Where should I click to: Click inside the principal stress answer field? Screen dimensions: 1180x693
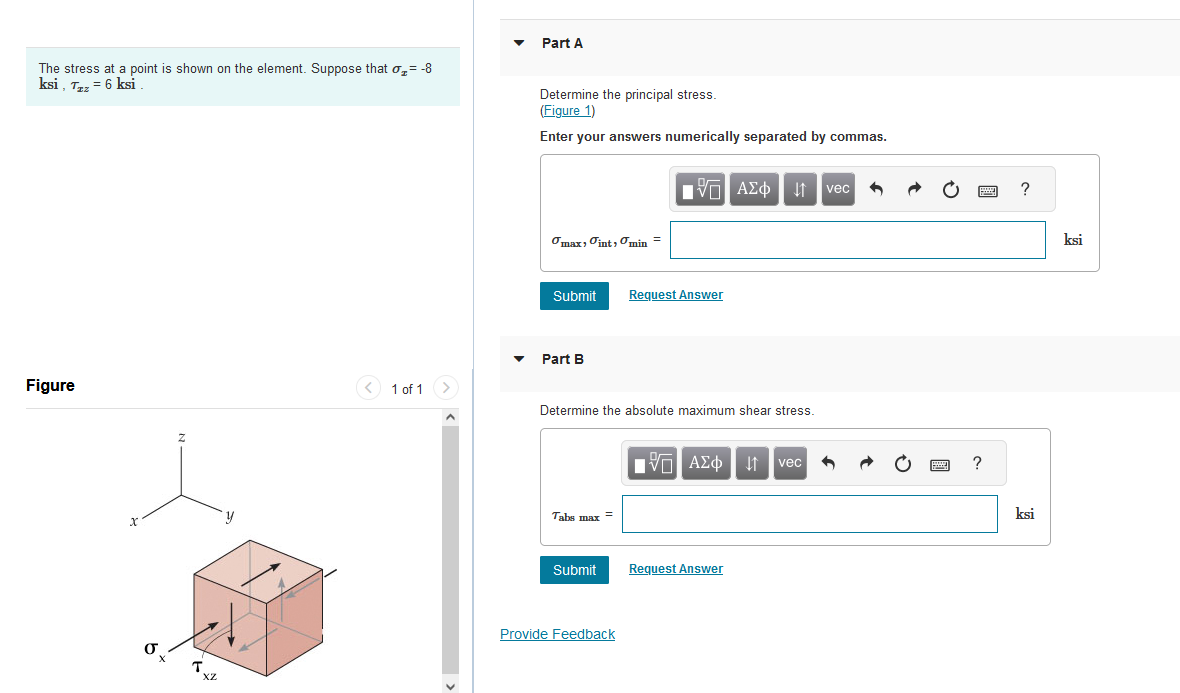click(x=857, y=239)
